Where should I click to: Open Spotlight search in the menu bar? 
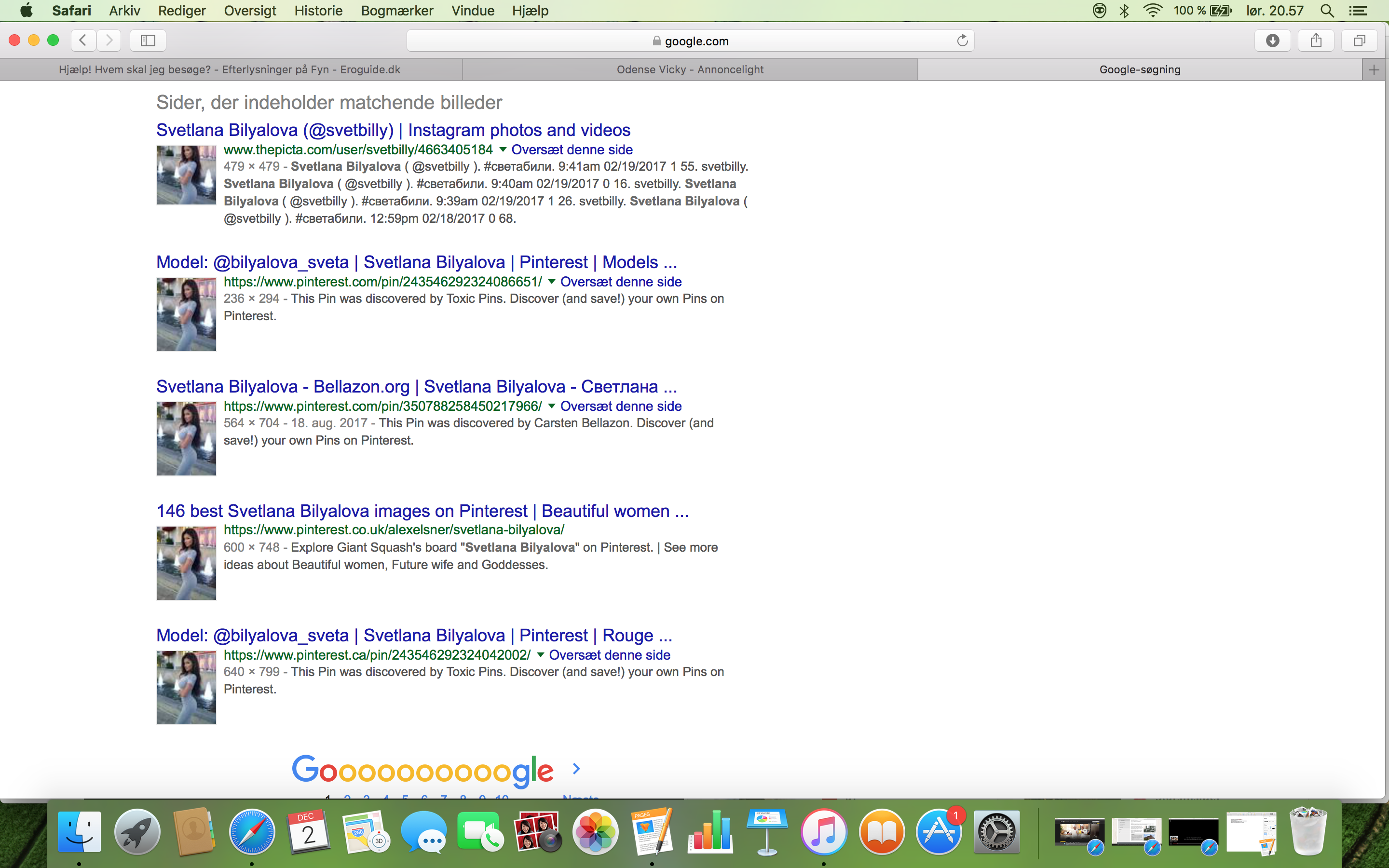click(1326, 10)
